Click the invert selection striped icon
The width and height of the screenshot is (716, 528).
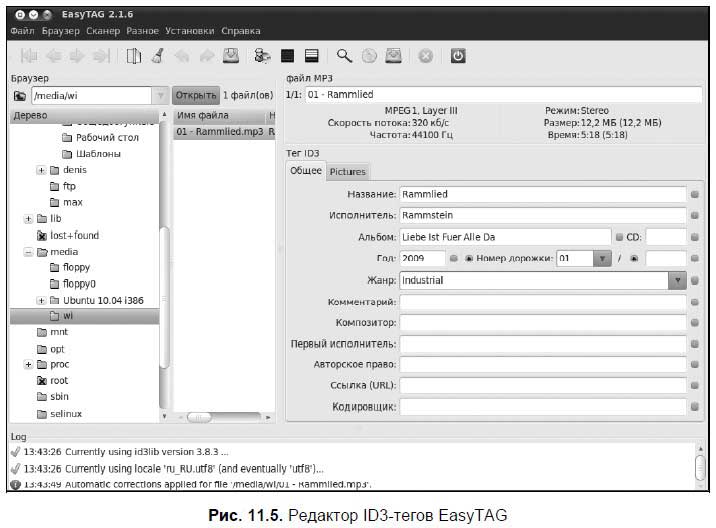(311, 56)
